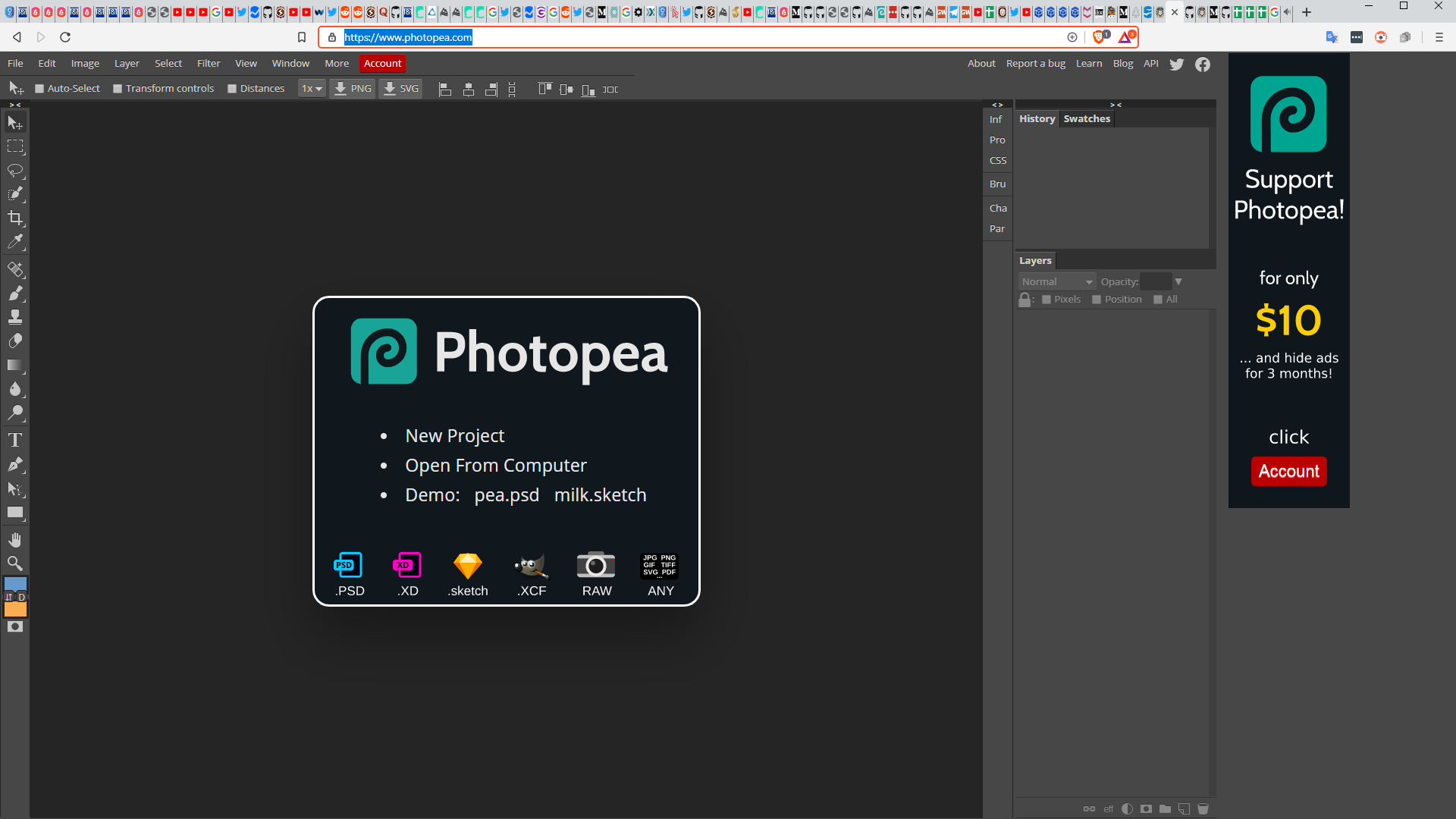1456x819 pixels.
Task: Open the pea.psd demo file
Action: [x=507, y=495]
